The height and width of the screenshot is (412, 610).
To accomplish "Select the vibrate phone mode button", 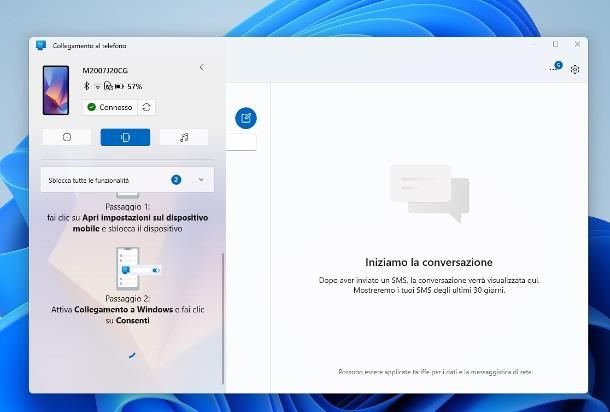I will tap(125, 137).
